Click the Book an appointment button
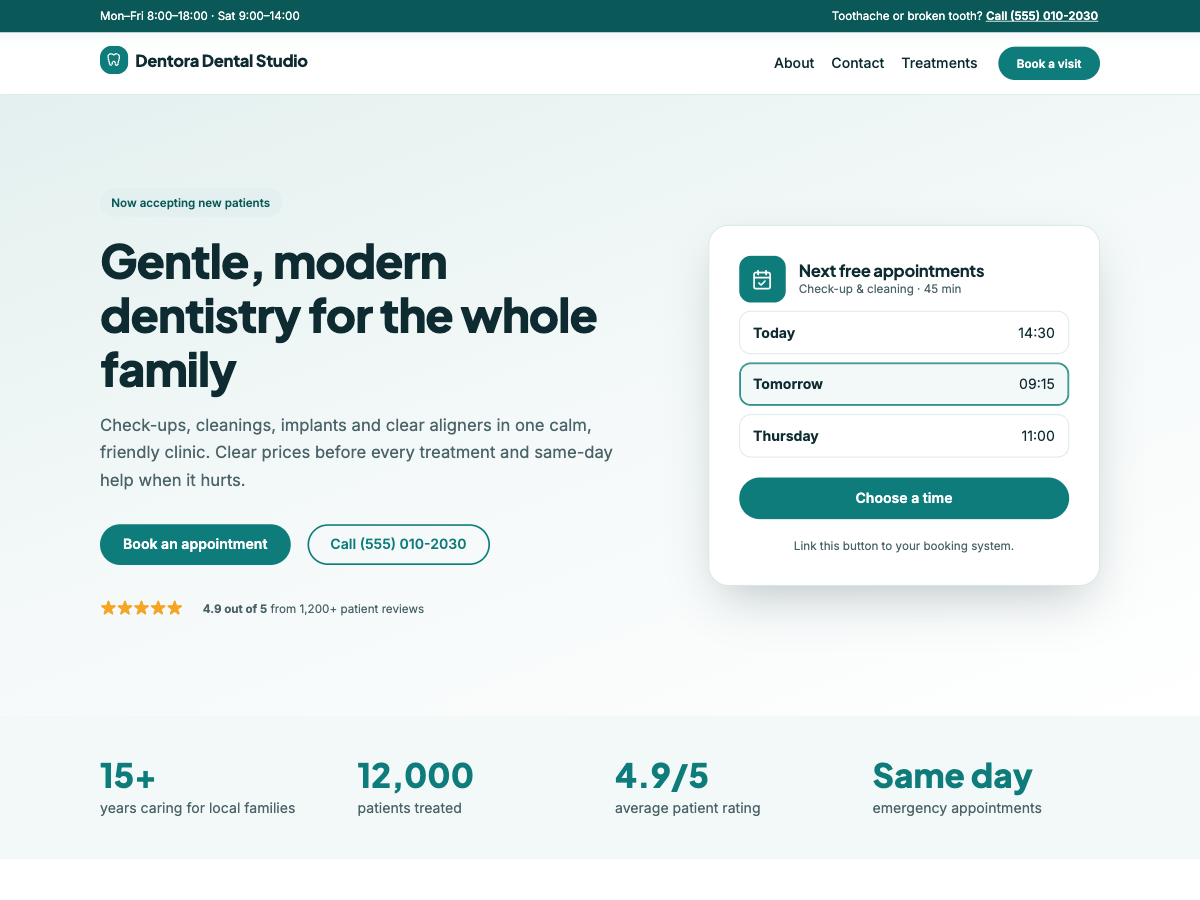The image size is (1200, 900). coord(195,544)
